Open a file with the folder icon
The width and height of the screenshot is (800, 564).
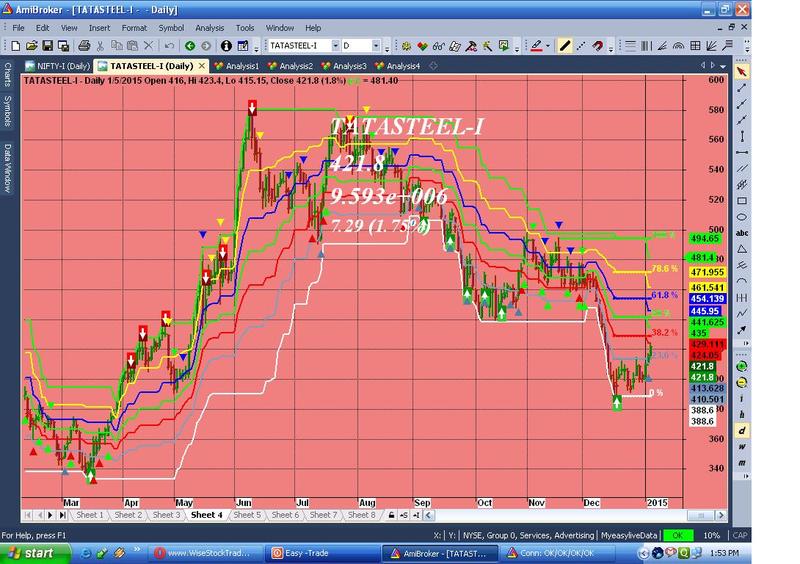31,46
